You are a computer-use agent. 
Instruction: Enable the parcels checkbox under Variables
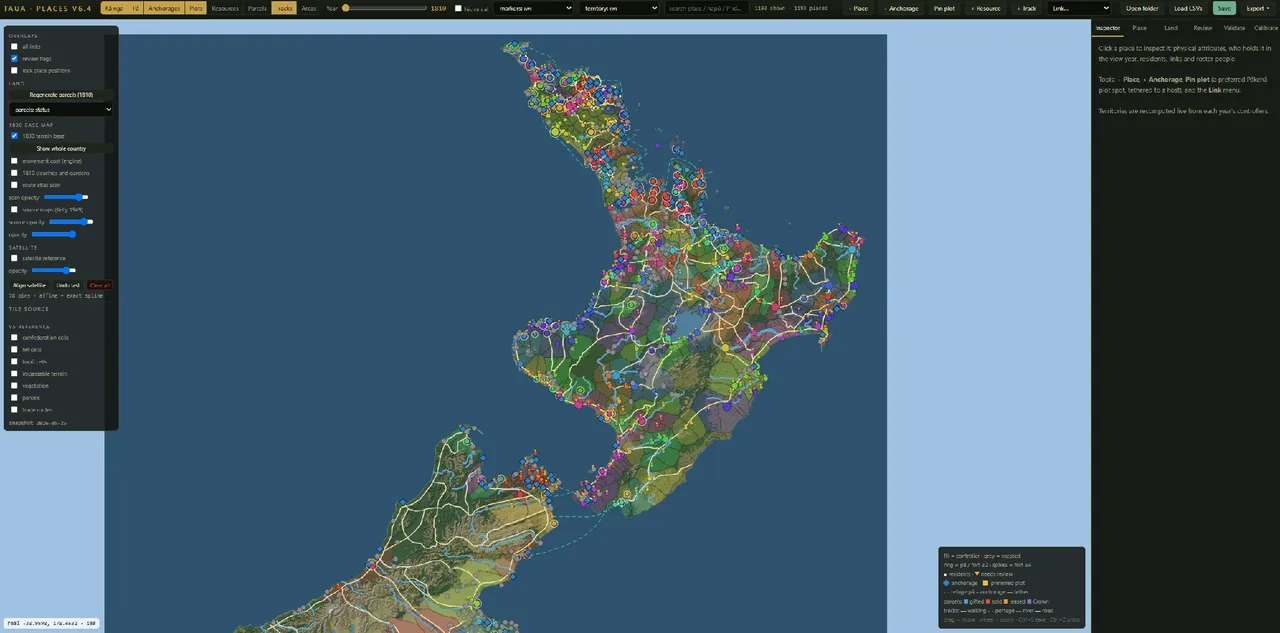coord(14,397)
